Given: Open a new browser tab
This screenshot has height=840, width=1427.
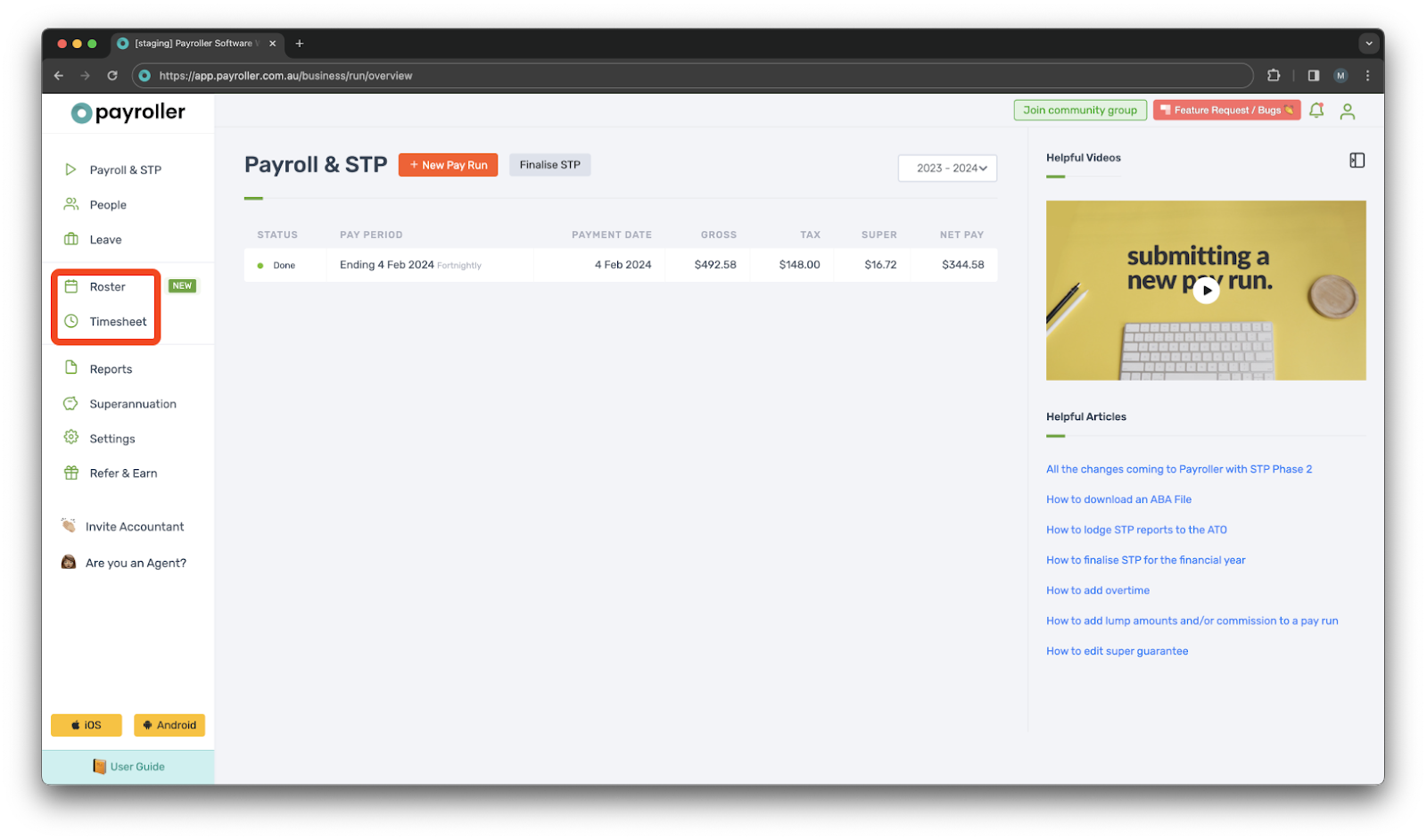Looking at the screenshot, I should click(300, 44).
